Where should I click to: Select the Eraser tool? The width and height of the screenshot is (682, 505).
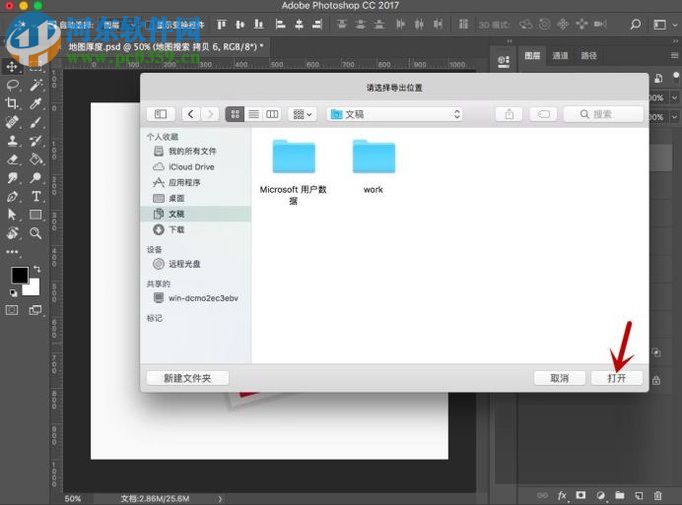pyautogui.click(x=12, y=159)
